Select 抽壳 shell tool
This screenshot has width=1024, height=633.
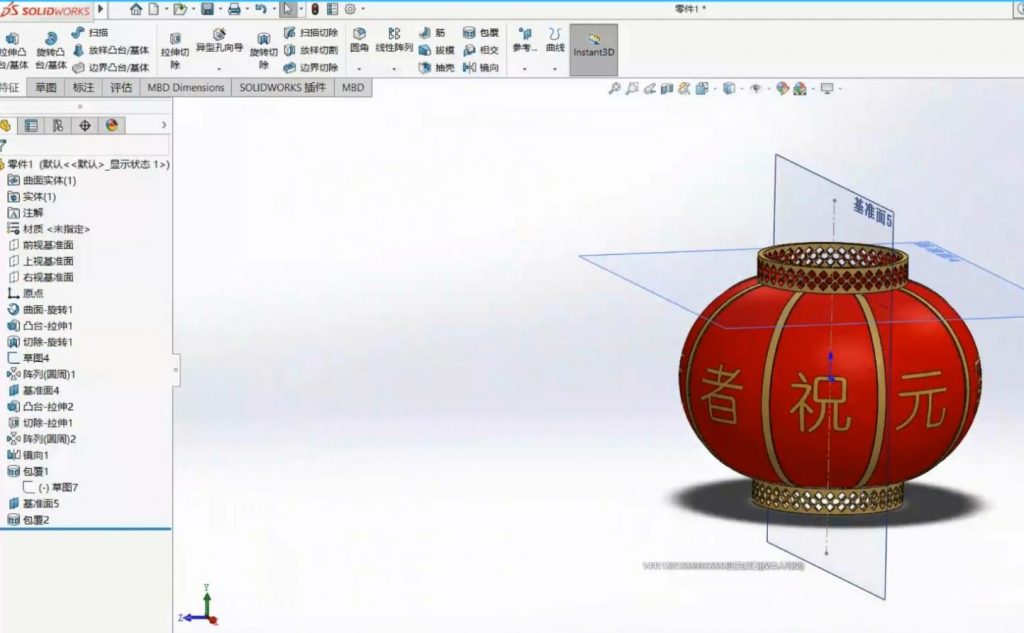(436, 67)
